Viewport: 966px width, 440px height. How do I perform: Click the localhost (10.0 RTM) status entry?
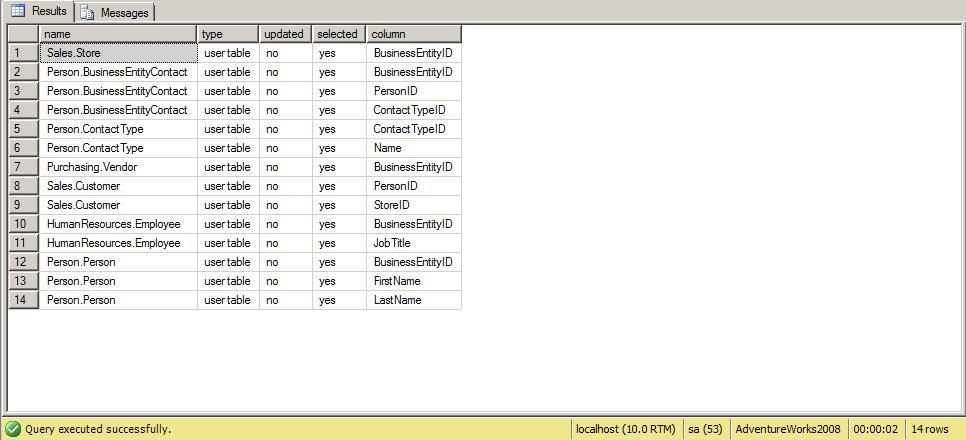626,429
